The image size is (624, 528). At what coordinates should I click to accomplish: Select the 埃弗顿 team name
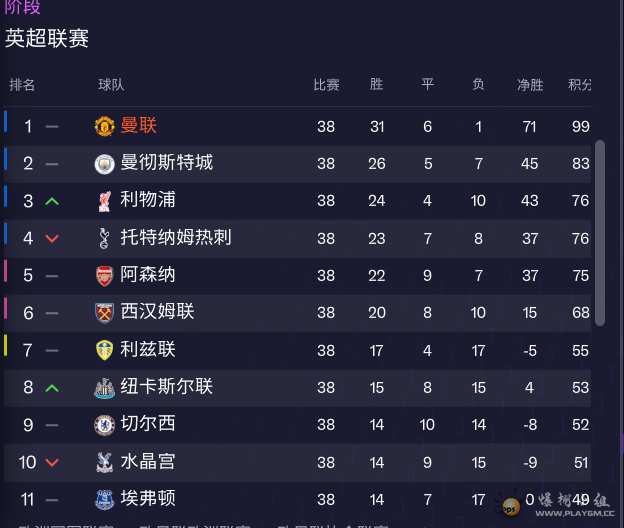[x=148, y=499]
